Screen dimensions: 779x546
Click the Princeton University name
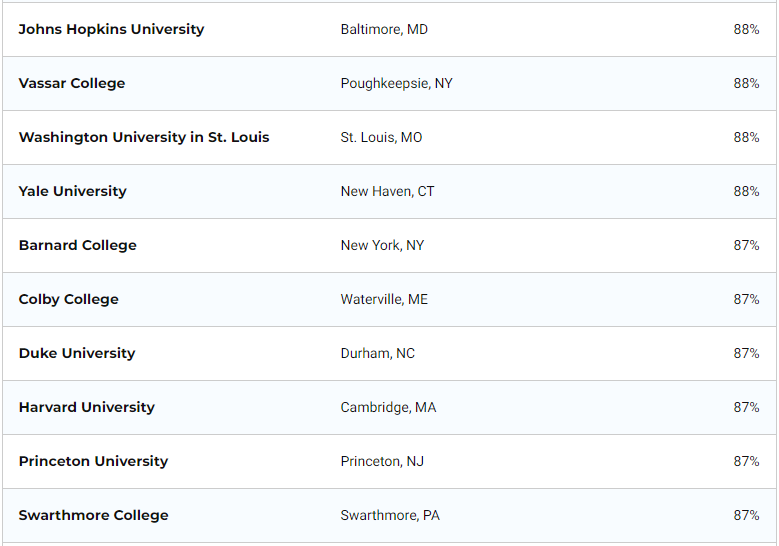pos(93,461)
